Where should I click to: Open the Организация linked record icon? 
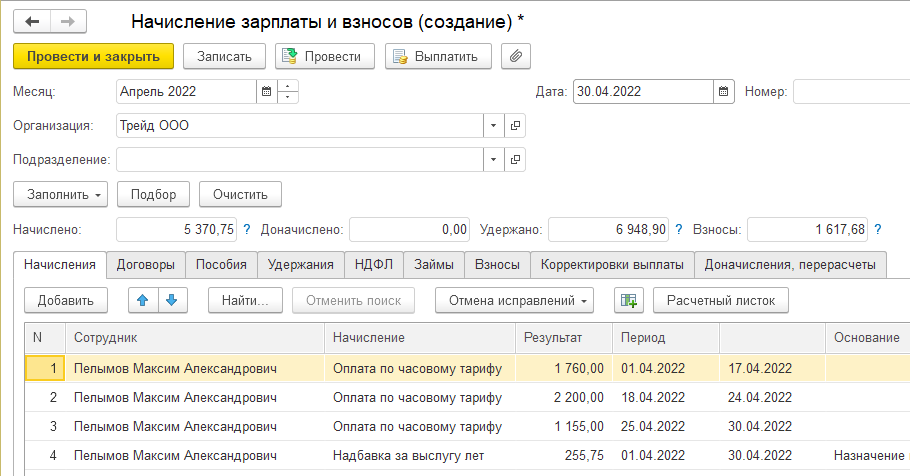click(516, 126)
